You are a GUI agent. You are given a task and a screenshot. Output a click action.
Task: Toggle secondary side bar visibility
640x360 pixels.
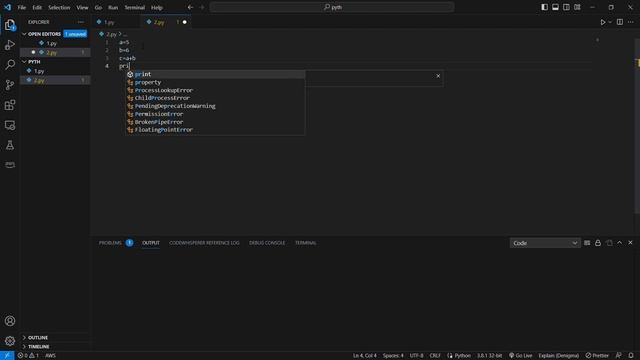(x=566, y=7)
